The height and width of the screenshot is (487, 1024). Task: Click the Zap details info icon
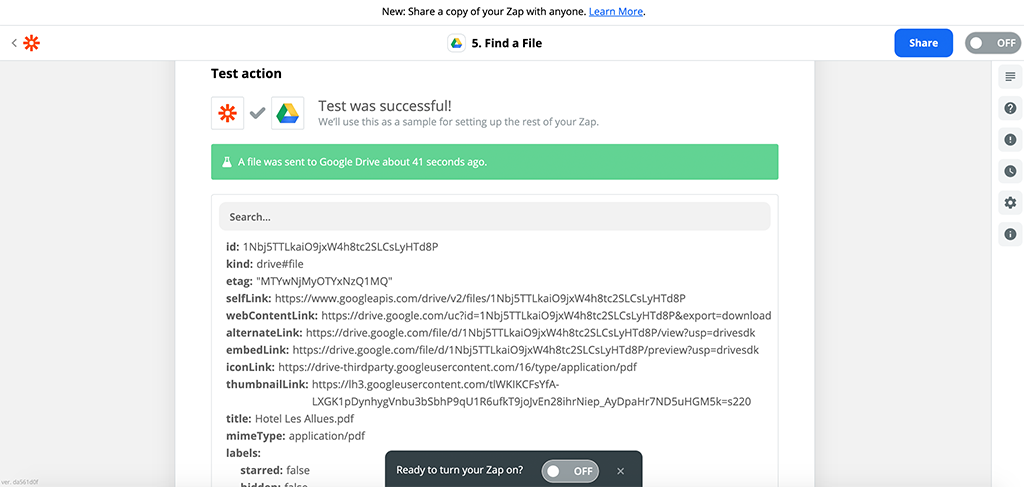(x=1010, y=234)
